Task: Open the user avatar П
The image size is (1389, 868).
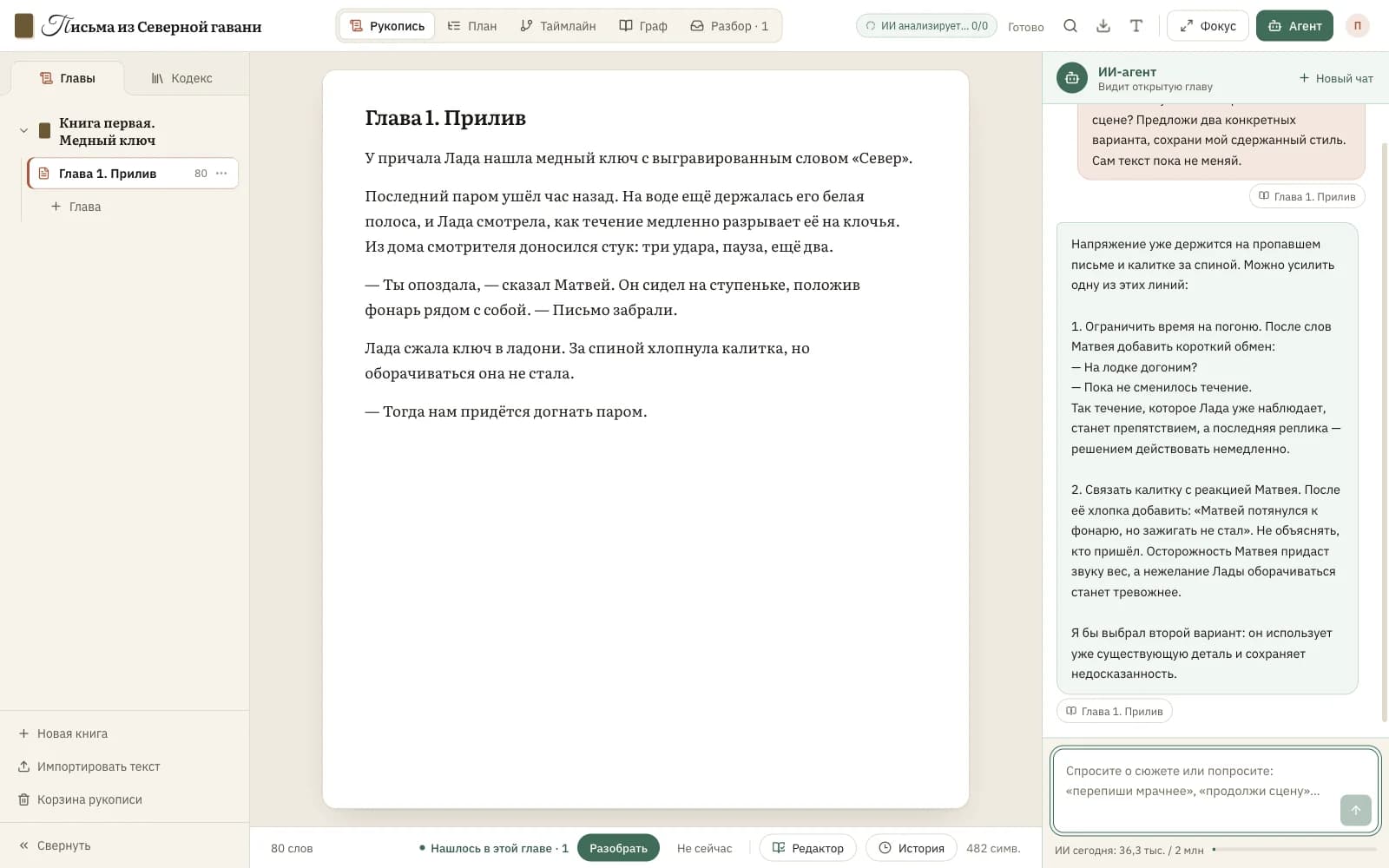Action: (1358, 26)
